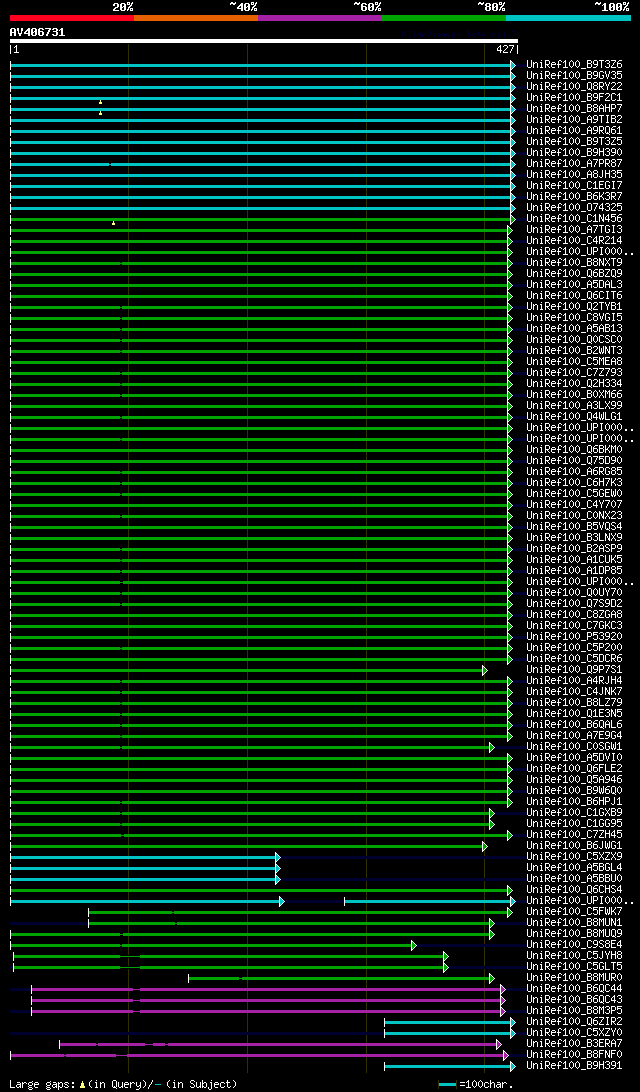Select the UniRef100_C4Y707 label
The height and width of the screenshot is (1092, 640).
point(575,505)
